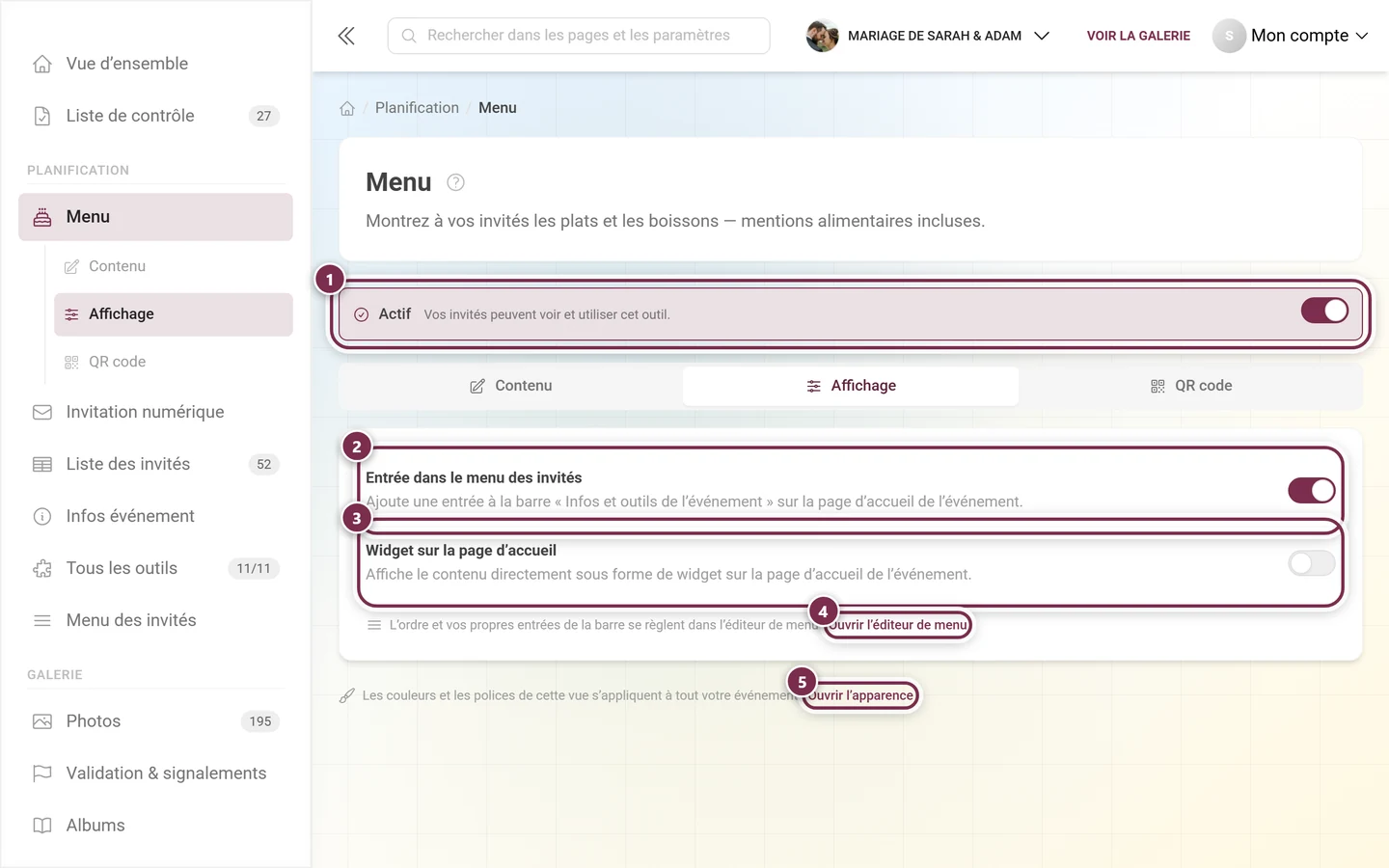Open the QR code tab
The height and width of the screenshot is (868, 1389).
(1190, 386)
